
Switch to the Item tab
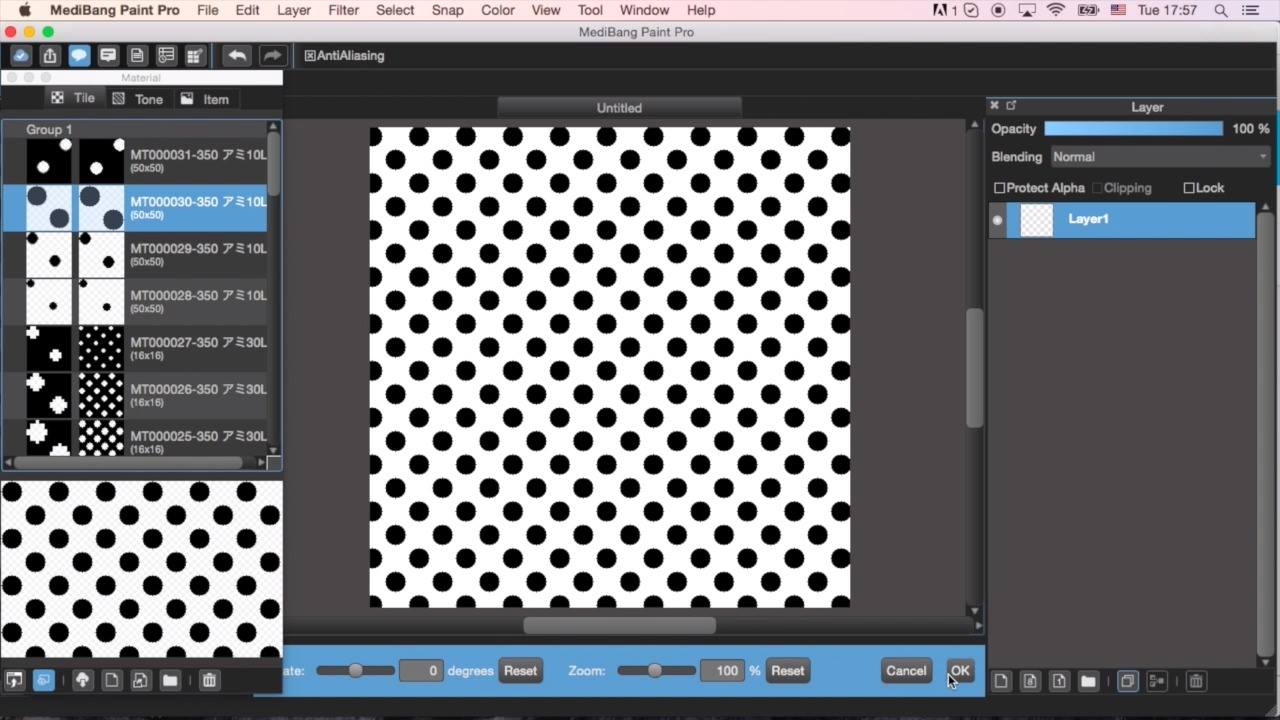(x=205, y=99)
